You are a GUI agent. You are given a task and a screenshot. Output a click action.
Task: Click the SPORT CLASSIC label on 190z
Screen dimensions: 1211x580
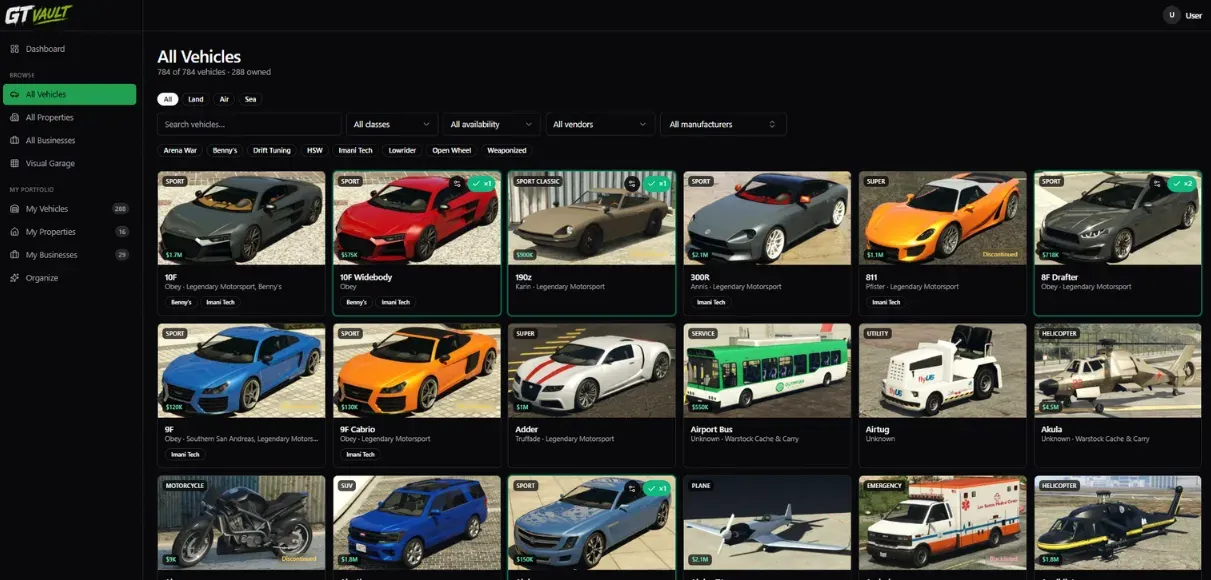pyautogui.click(x=538, y=182)
